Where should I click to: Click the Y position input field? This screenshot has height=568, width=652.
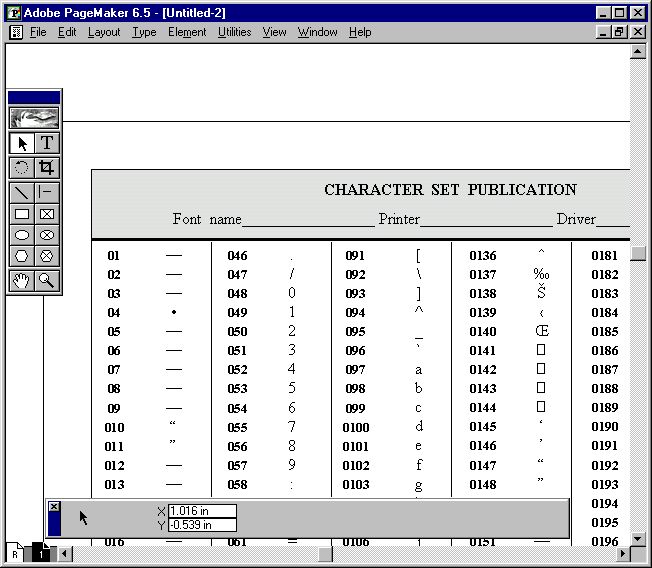click(202, 525)
